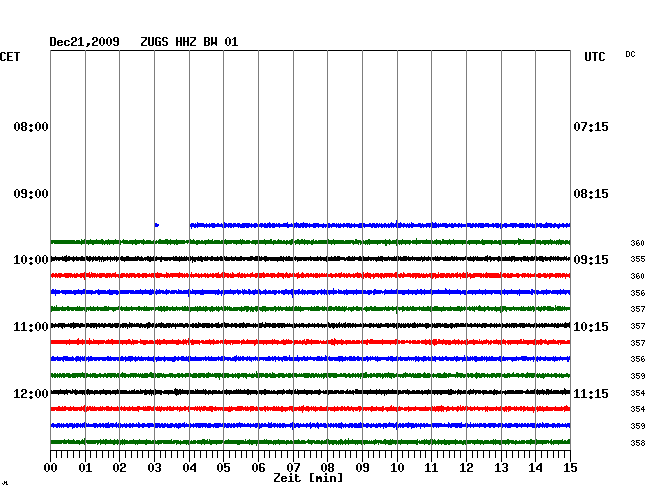The height and width of the screenshot is (494, 650).
Task: Select minute label 12 on the time axis
Action: [466, 468]
